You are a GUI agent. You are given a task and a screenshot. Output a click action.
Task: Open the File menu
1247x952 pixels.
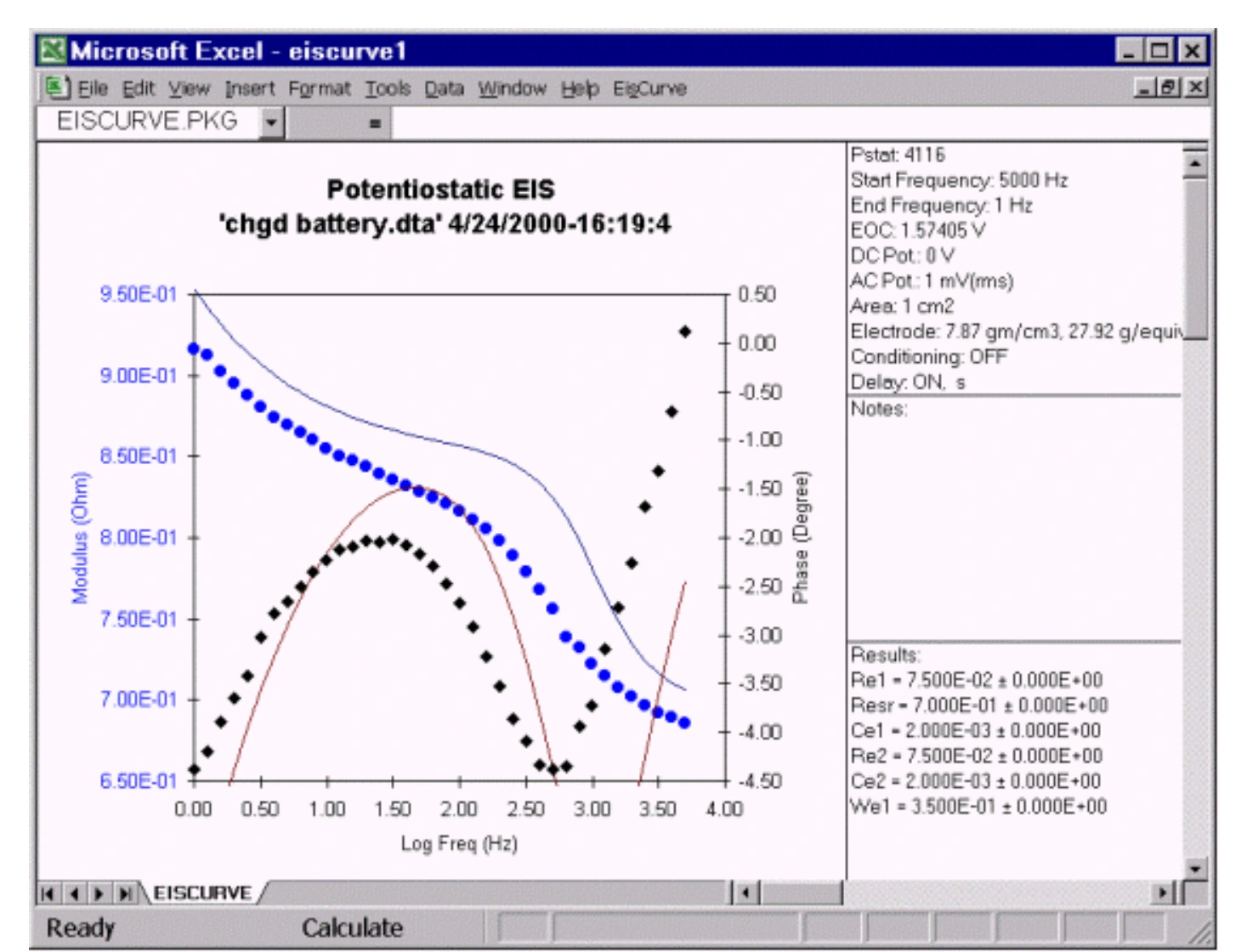coord(93,88)
